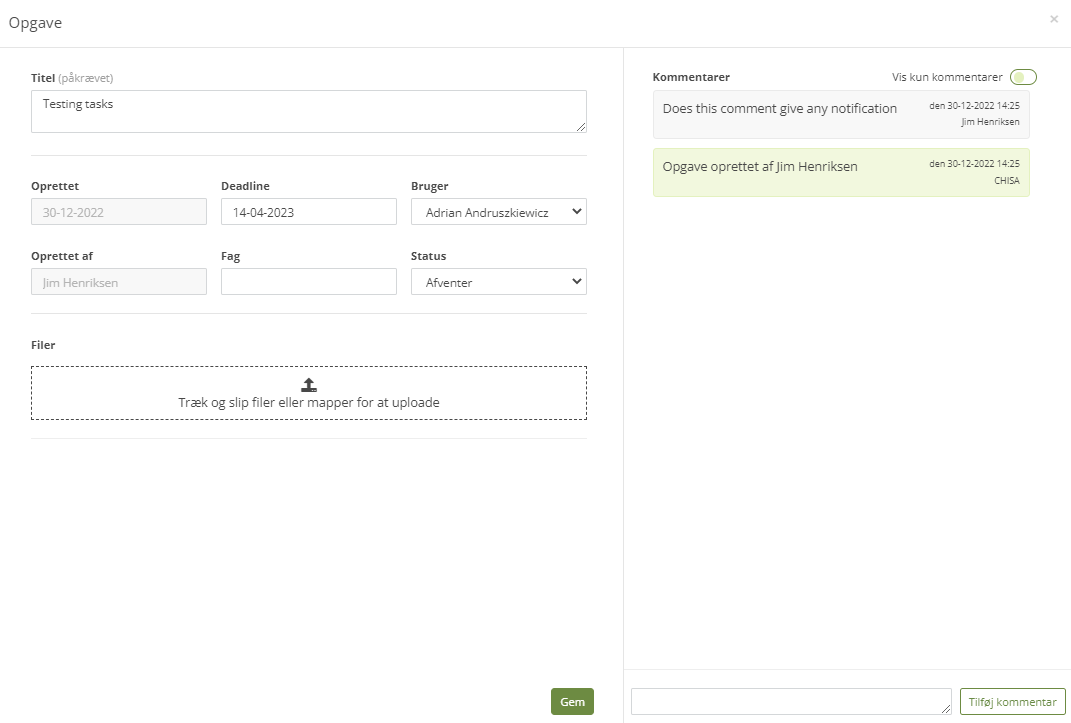
Task: Click the Vis kun kommentarer label
Action: click(947, 77)
